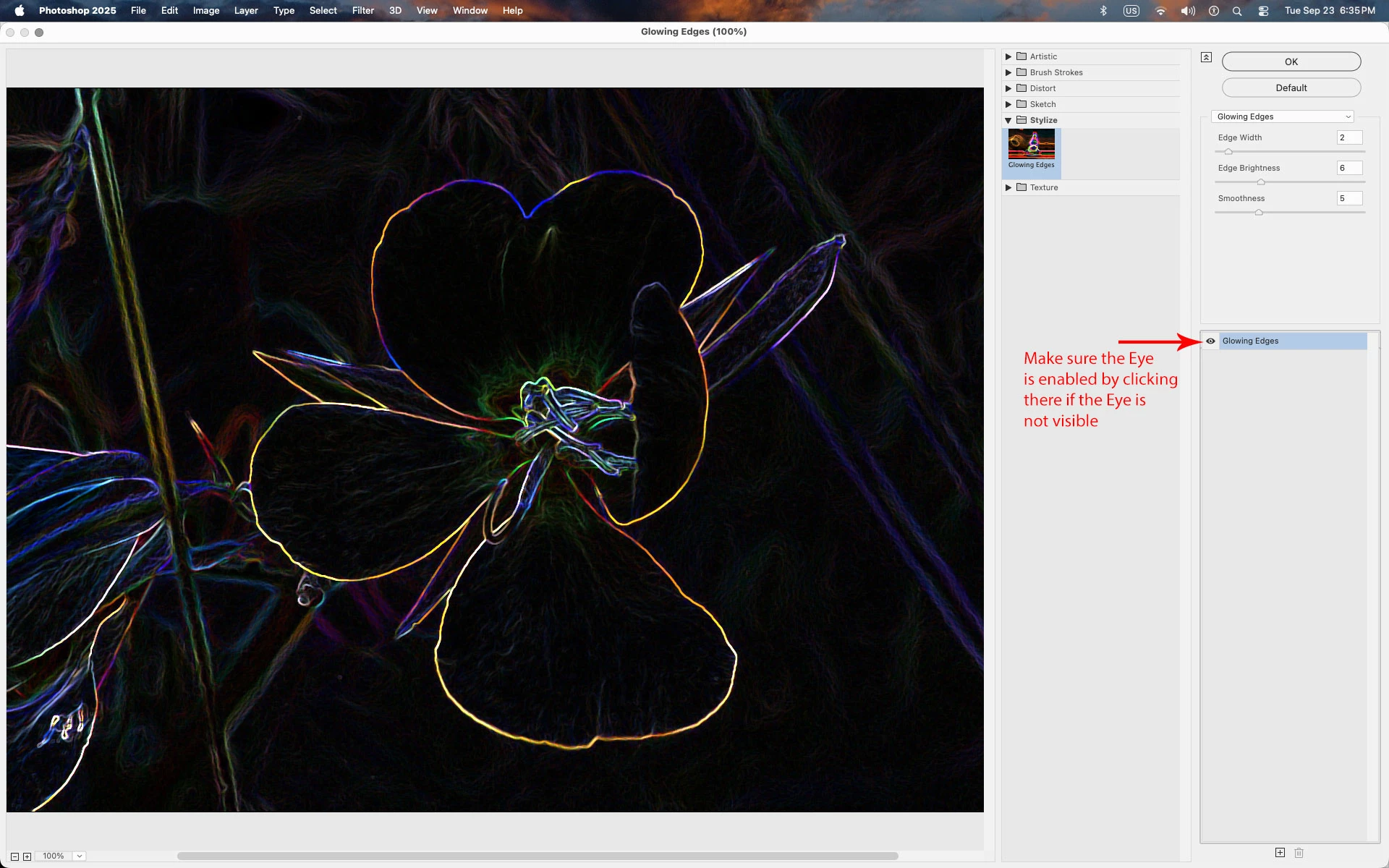Click the delete effect layer trash icon
The width and height of the screenshot is (1389, 868).
(1299, 853)
